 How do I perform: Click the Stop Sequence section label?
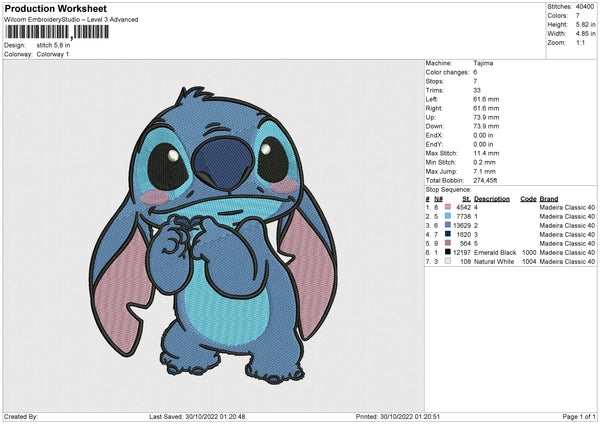coord(448,189)
